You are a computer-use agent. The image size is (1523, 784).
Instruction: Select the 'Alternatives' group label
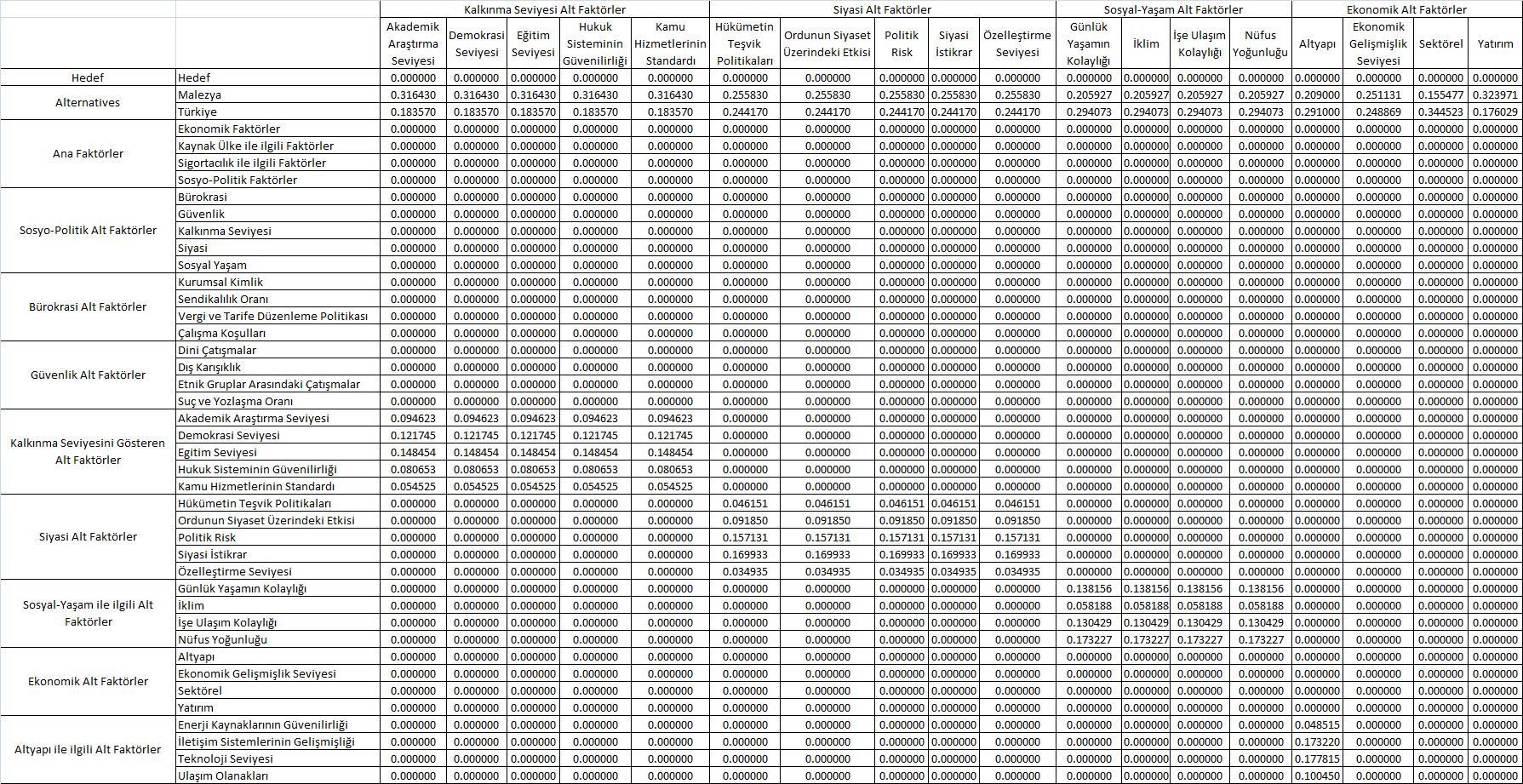[88, 103]
